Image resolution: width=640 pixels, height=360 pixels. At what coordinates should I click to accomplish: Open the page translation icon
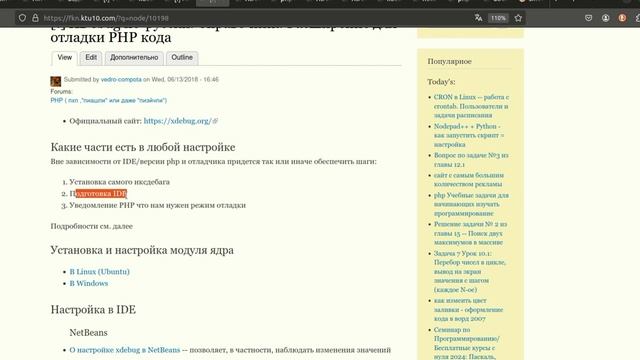pyautogui.click(x=478, y=18)
